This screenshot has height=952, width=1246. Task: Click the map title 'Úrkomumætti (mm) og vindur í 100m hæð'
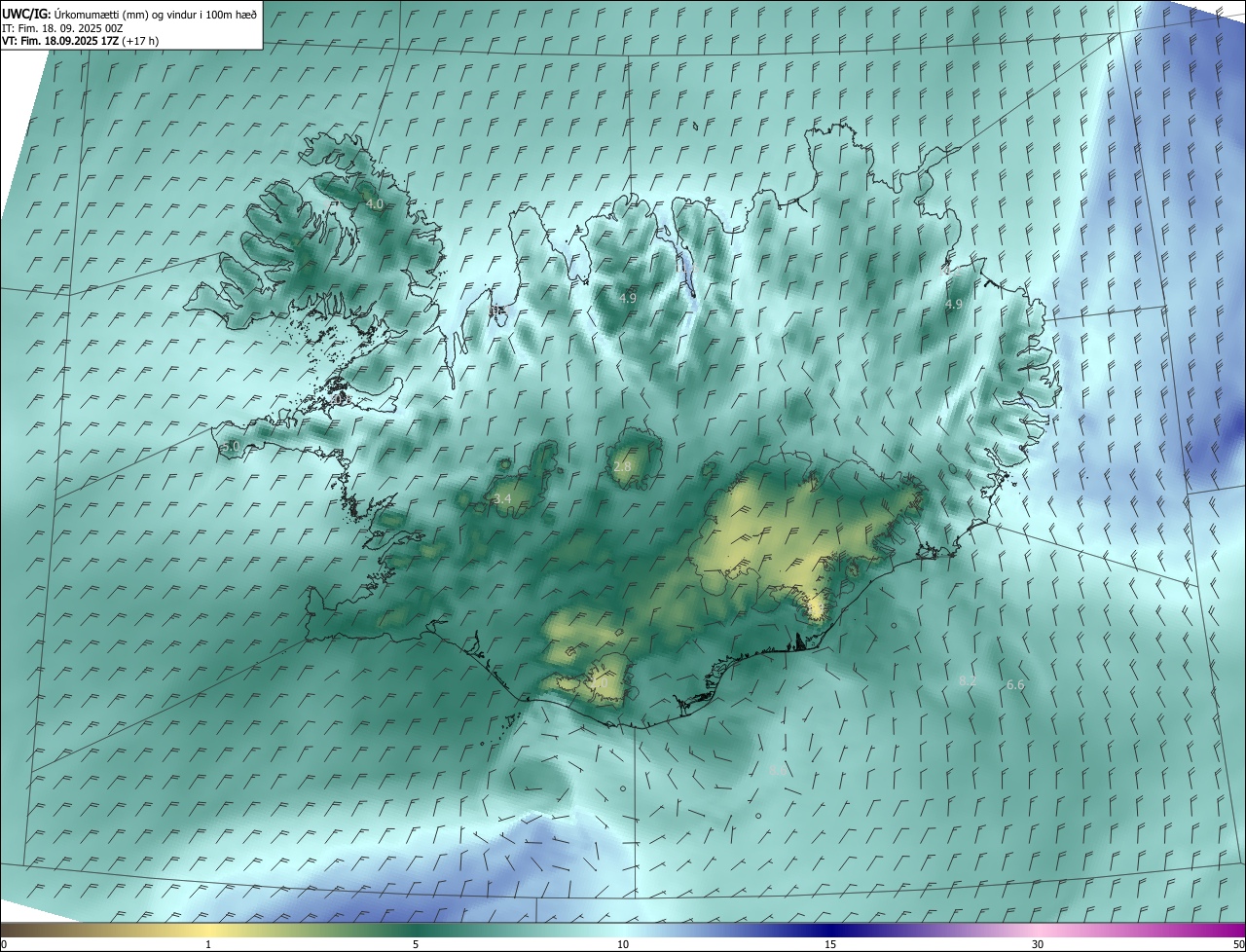[x=156, y=15]
